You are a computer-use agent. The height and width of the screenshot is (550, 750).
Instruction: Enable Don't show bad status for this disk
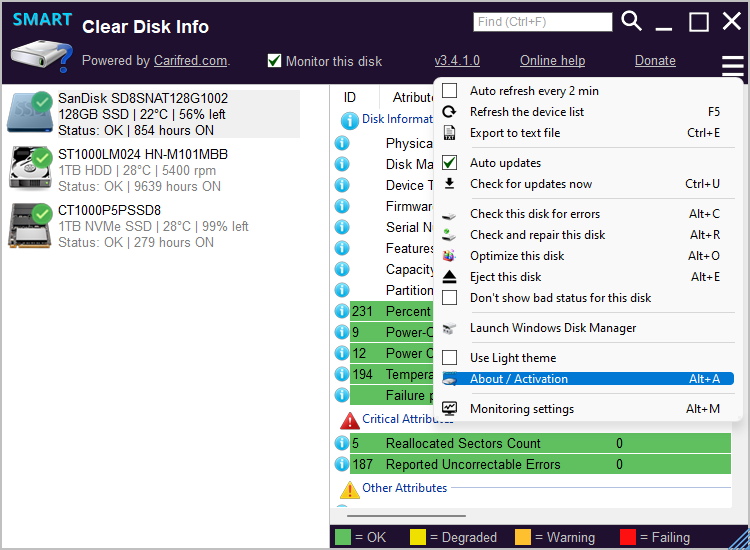[449, 297]
